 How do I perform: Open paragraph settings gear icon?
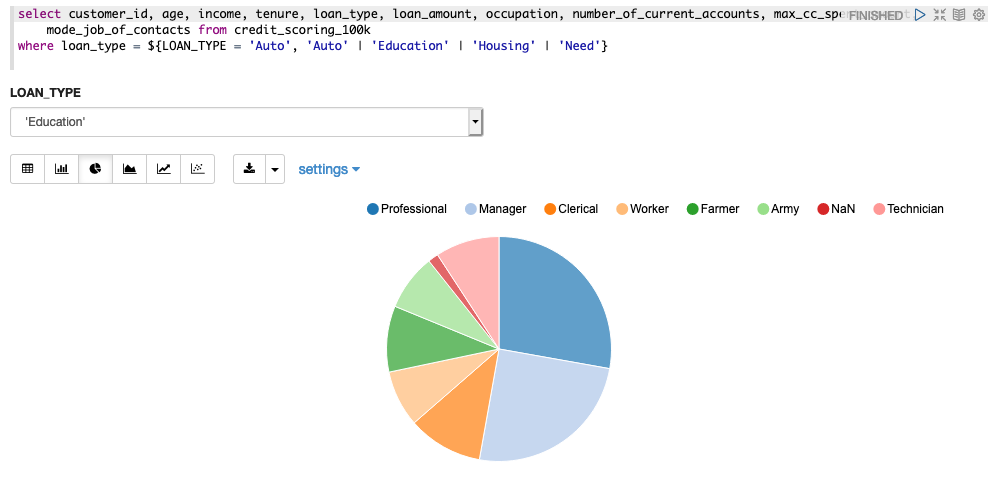(979, 15)
